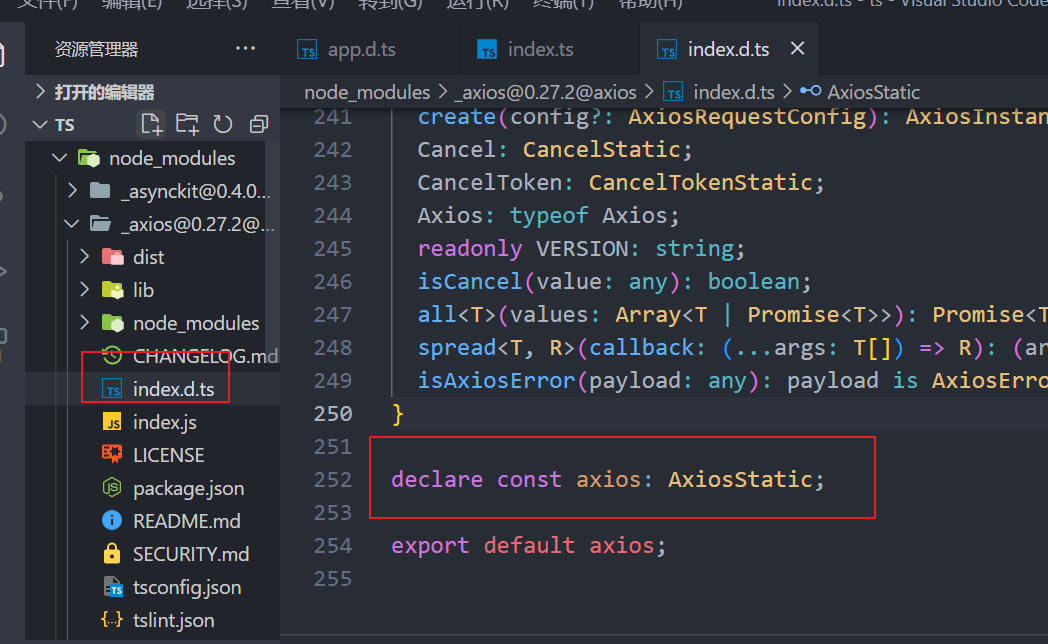Click line number 250 in gutter
The image size is (1048, 644).
tap(333, 414)
